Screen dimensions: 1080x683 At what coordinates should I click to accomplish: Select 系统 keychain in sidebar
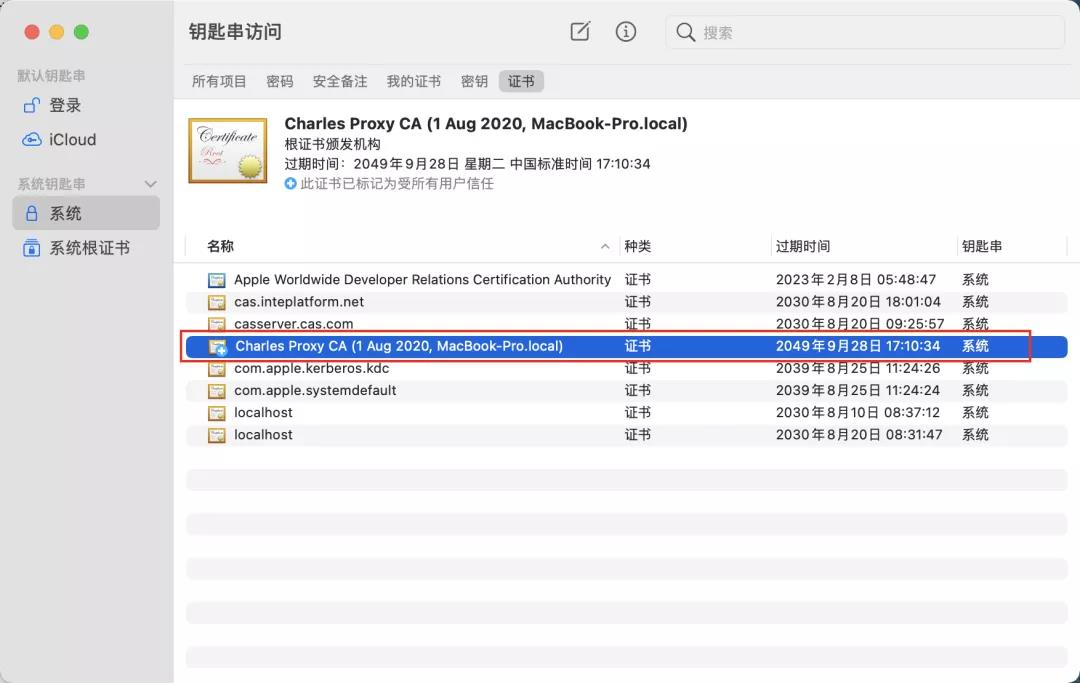click(85, 213)
